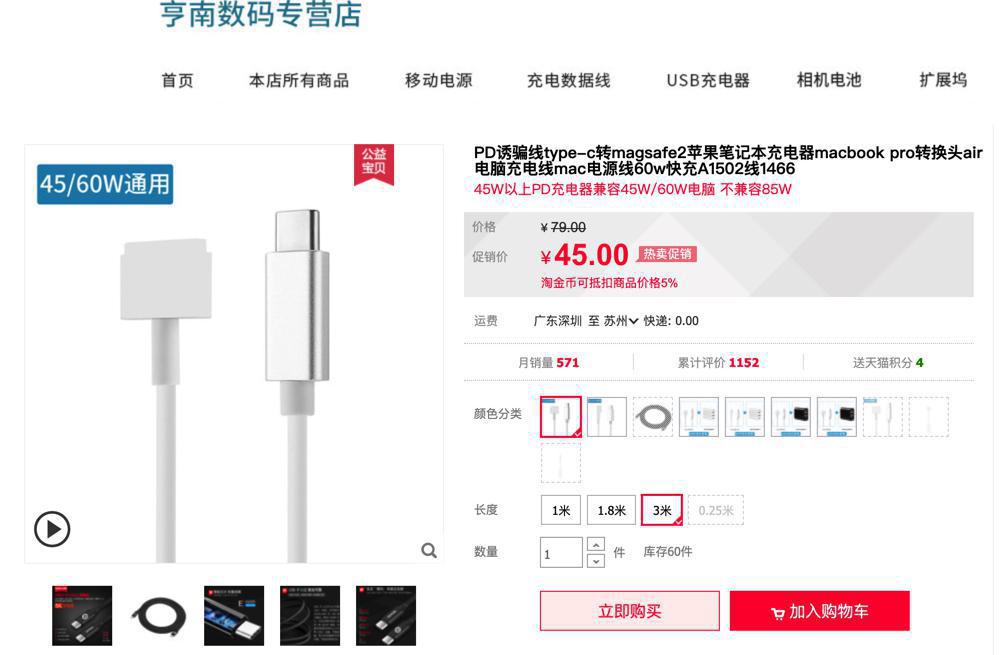Select the 1米 length option
This screenshot has width=1003, height=655.
[x=561, y=510]
